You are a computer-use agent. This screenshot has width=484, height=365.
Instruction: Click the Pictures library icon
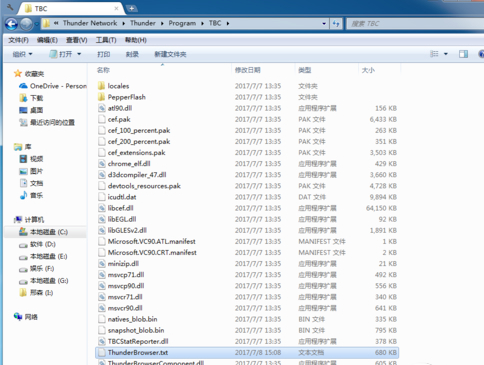pos(23,171)
